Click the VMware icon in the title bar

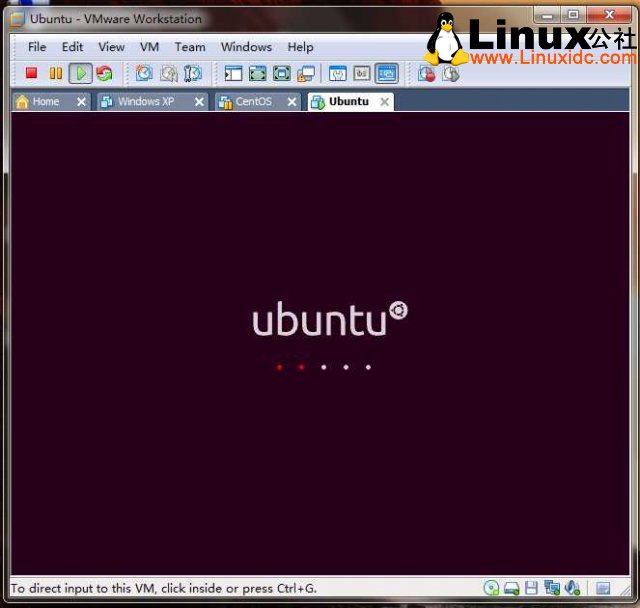(17, 19)
